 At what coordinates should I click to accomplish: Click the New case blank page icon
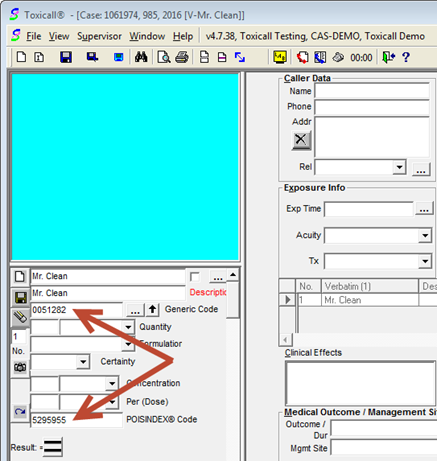21,57
